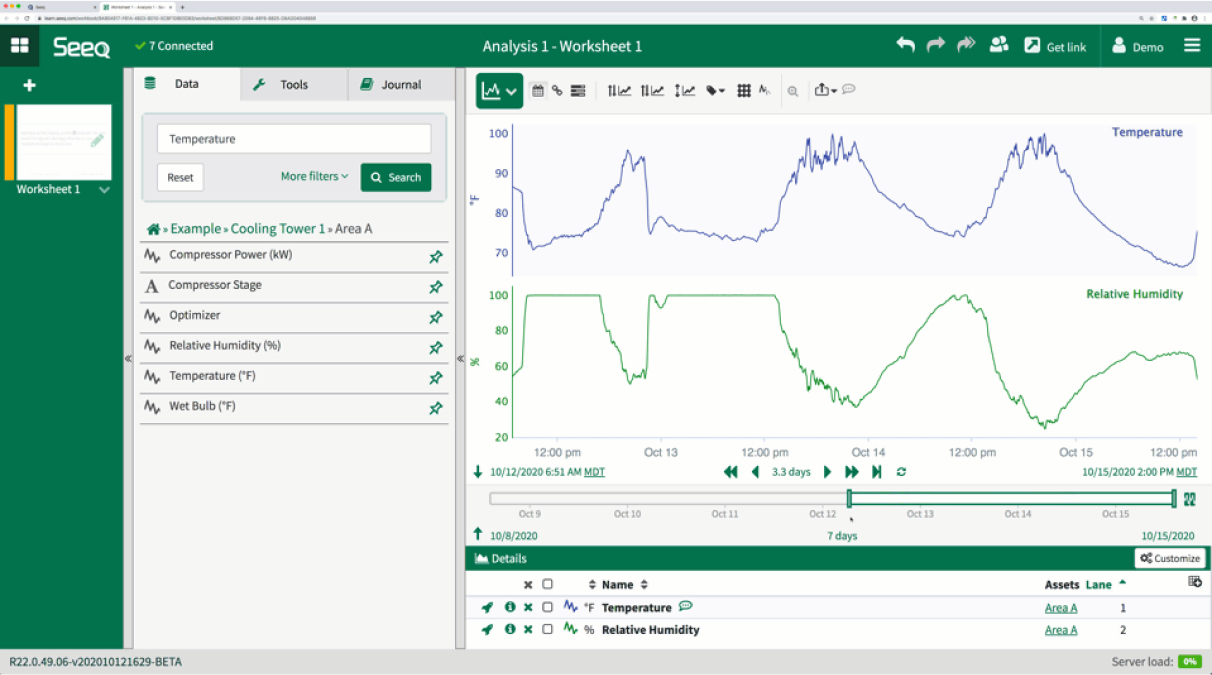This screenshot has width=1212, height=675.
Task: Click the left handle of range slider
Action: pyautogui.click(x=849, y=498)
